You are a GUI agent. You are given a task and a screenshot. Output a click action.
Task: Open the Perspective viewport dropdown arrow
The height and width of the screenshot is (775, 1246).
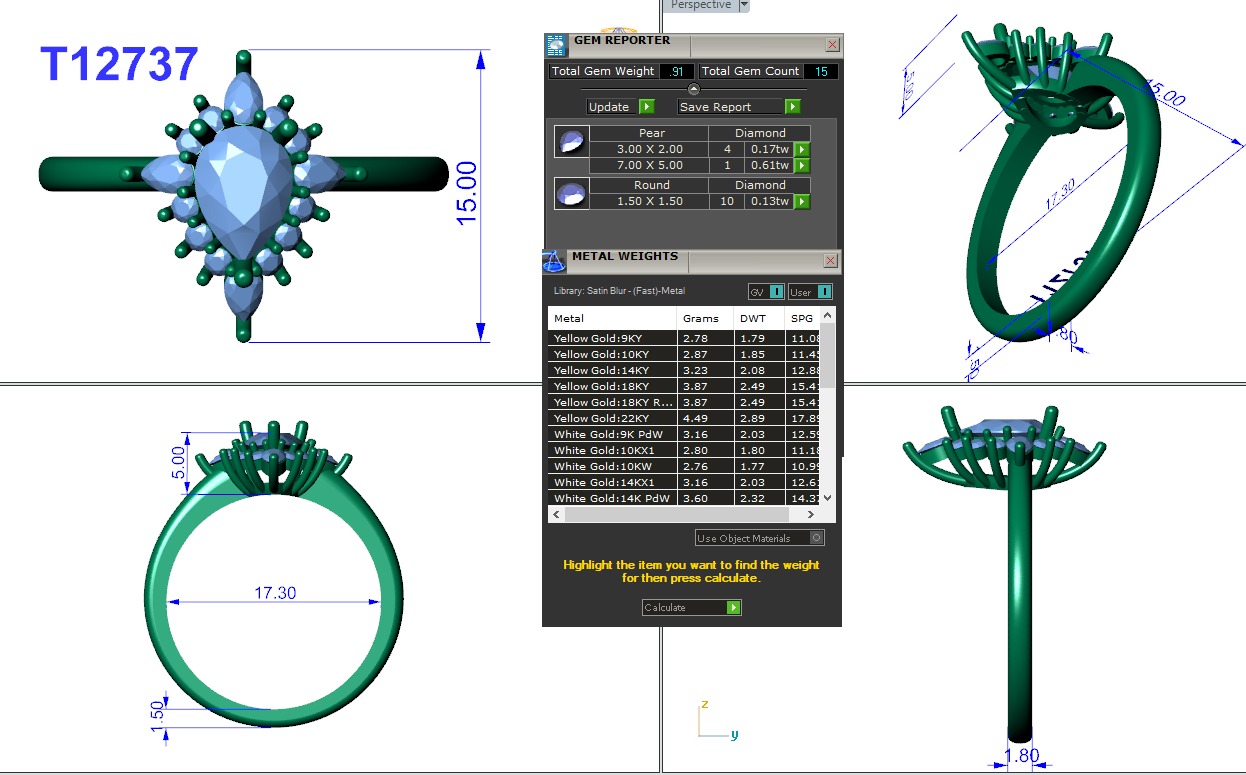pos(743,5)
